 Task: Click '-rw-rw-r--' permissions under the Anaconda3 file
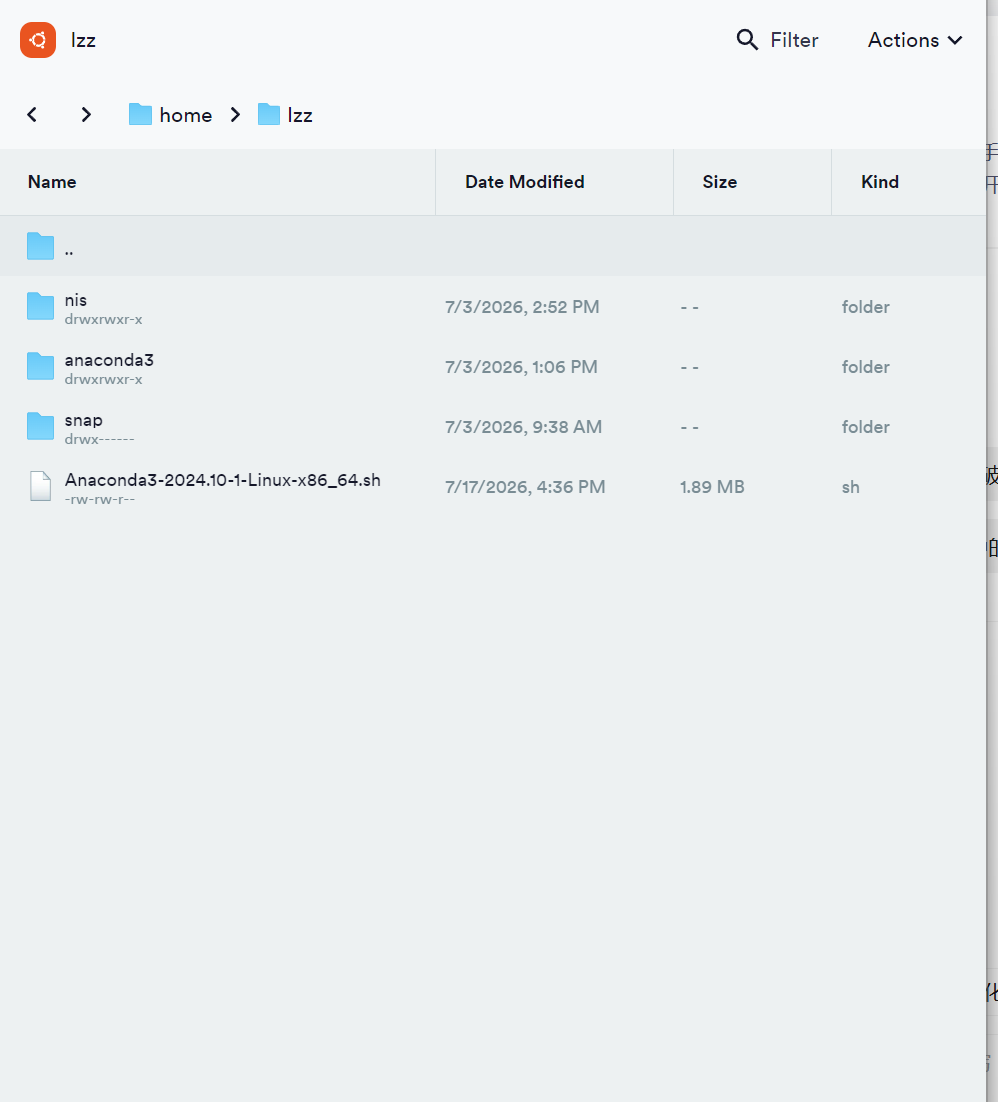click(x=99, y=500)
